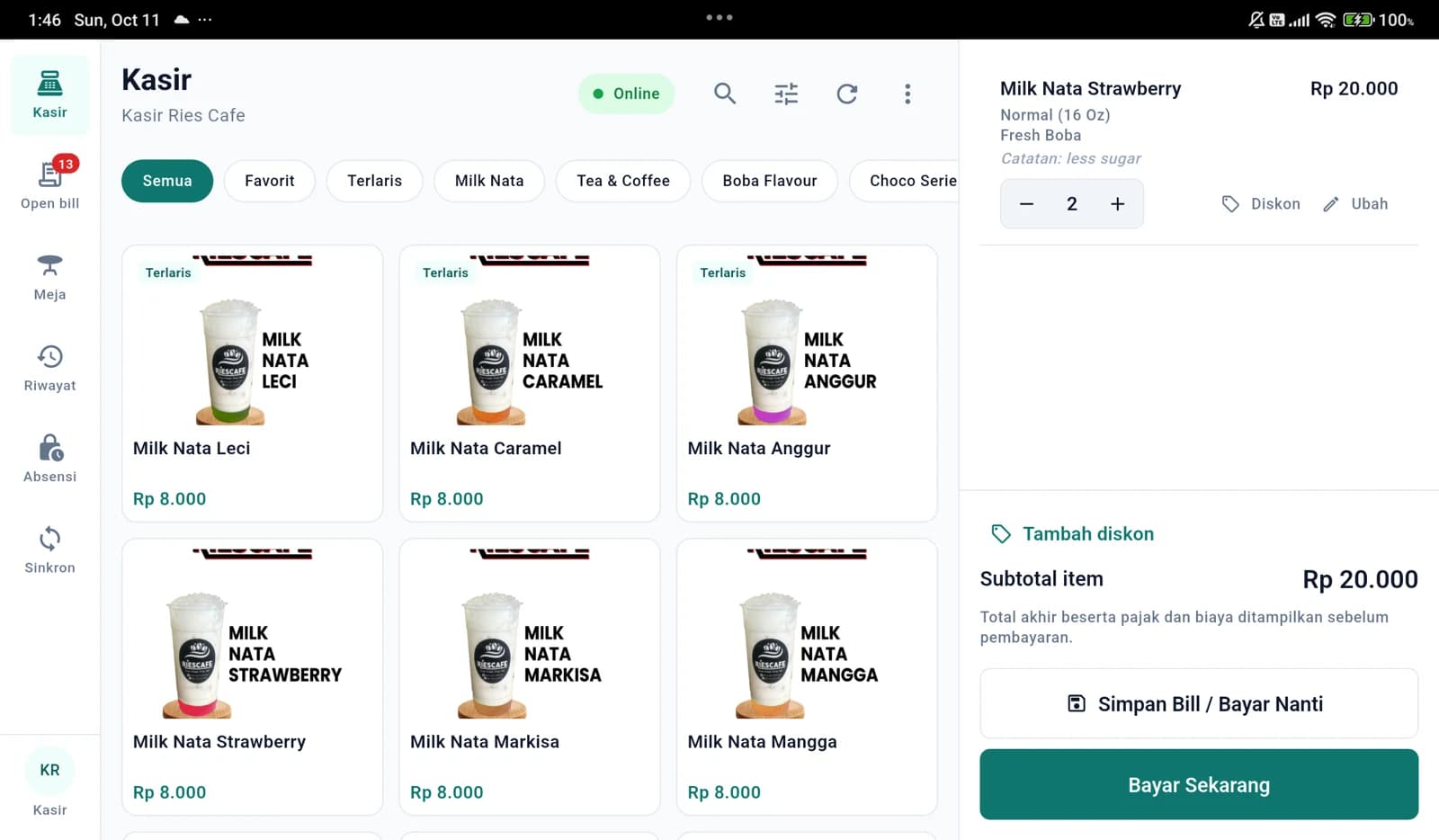Refresh the product list

point(847,94)
